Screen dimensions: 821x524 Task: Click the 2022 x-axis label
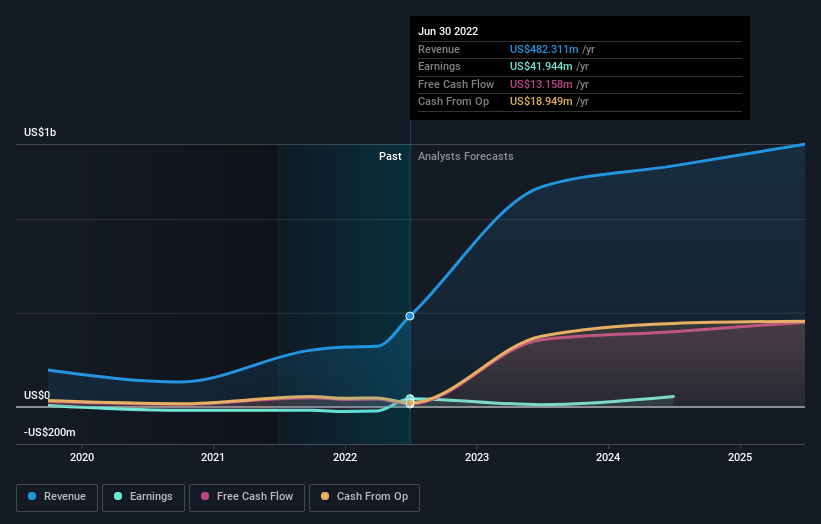[345, 458]
